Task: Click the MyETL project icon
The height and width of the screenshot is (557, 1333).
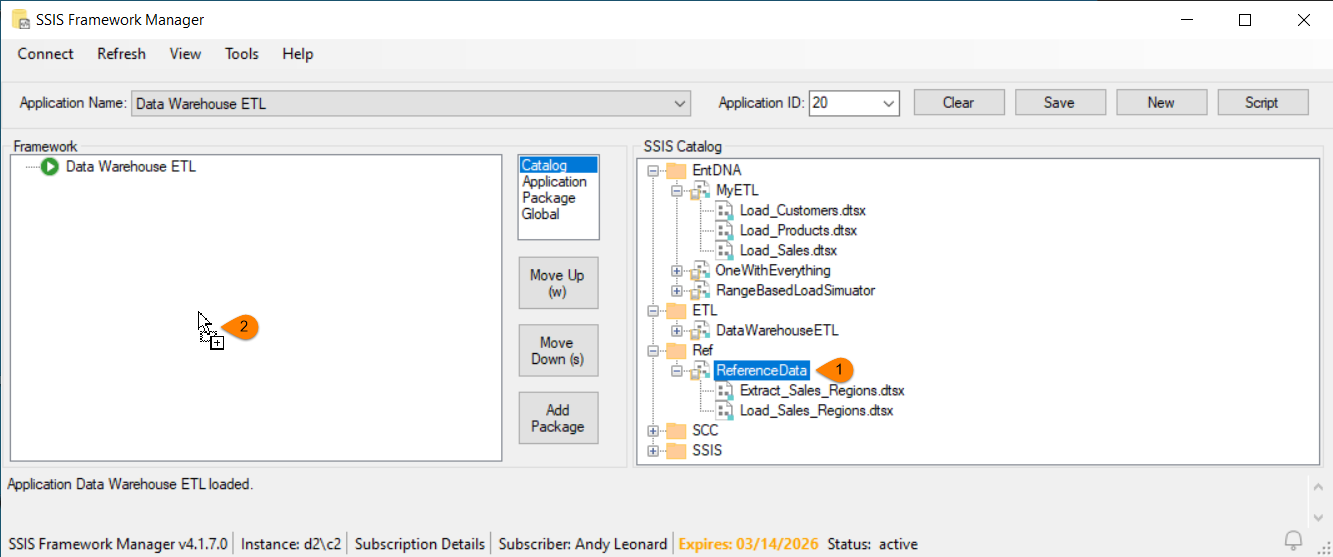Action: tap(700, 191)
